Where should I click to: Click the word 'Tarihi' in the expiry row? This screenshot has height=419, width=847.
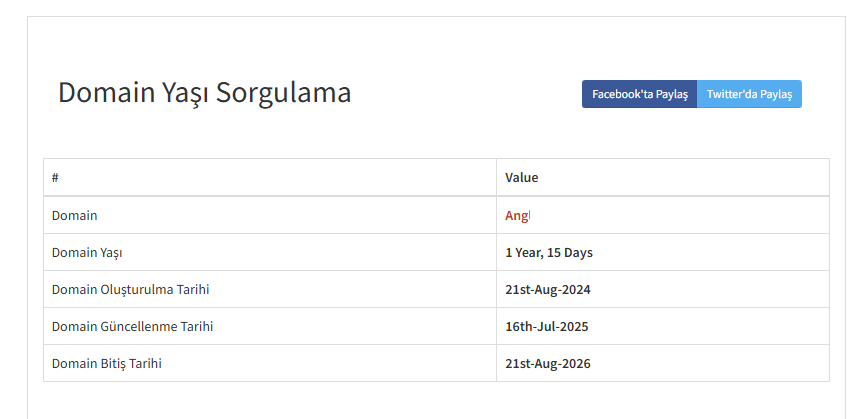point(145,364)
